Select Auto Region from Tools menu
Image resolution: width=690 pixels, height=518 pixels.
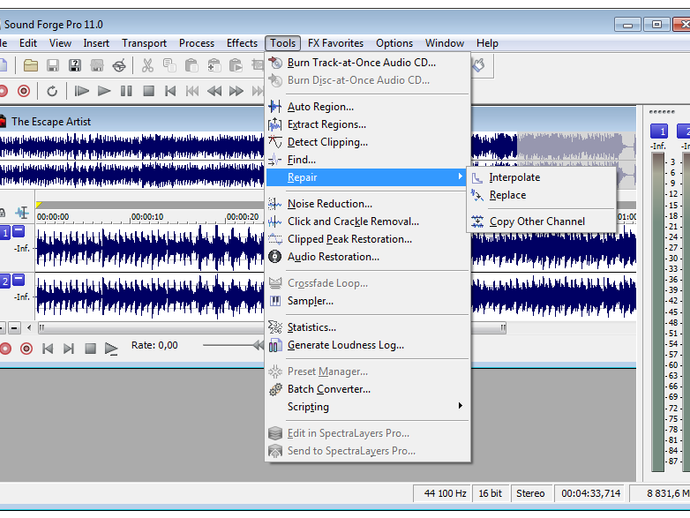368,107
